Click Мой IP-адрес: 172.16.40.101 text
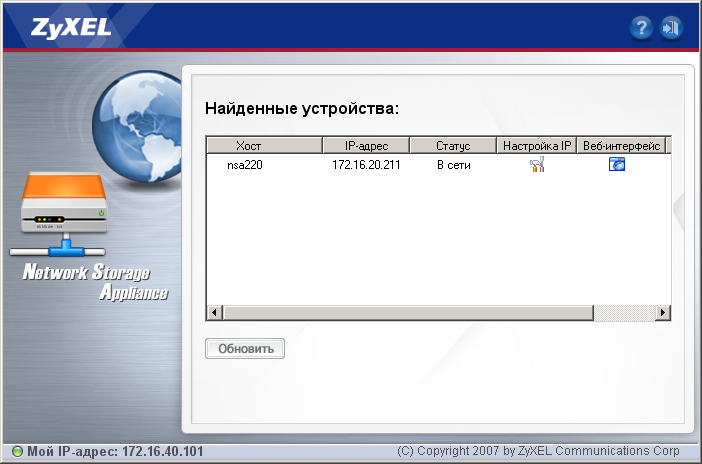Screen dimensions: 702x464 click(116, 451)
